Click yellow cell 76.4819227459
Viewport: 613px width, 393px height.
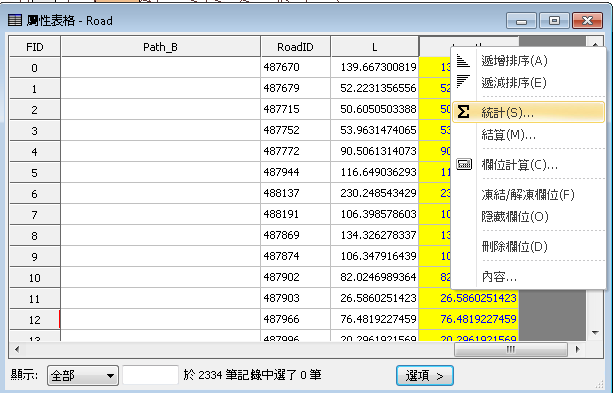pyautogui.click(x=469, y=319)
